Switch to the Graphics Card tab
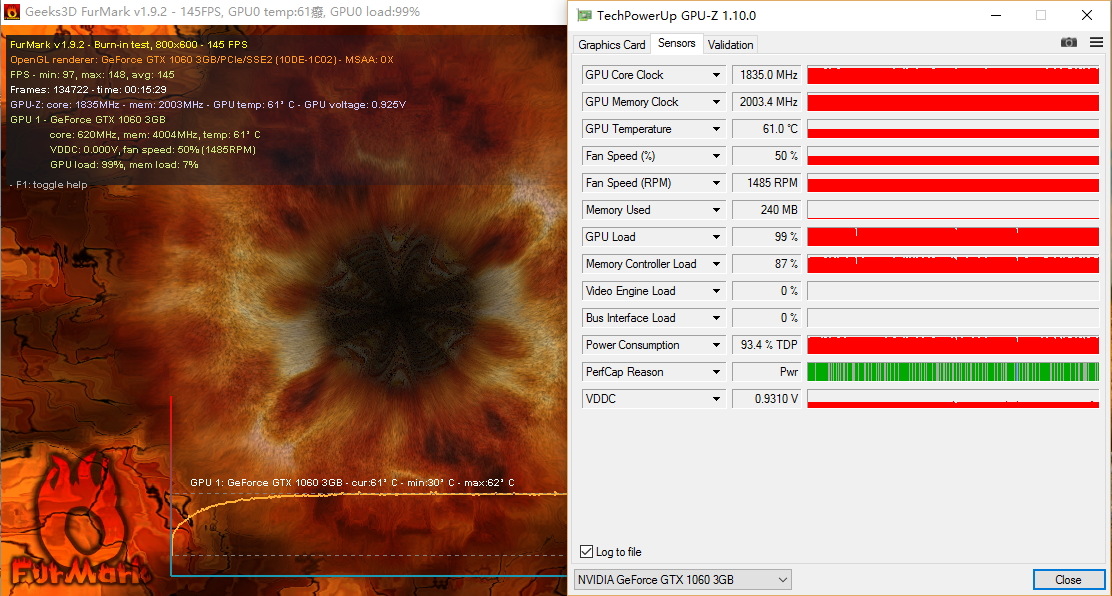Screen dimensions: 1112x596 [612, 44]
